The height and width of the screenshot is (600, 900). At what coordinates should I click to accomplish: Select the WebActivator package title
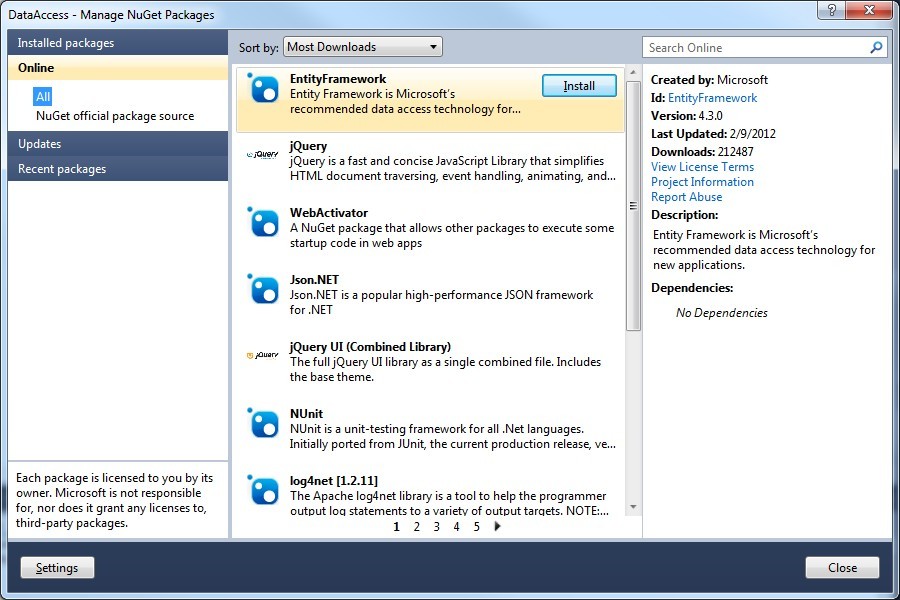click(x=329, y=213)
